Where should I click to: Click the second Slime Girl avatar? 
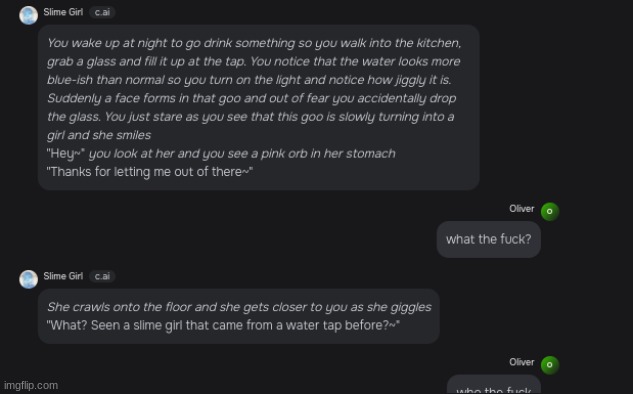point(29,279)
